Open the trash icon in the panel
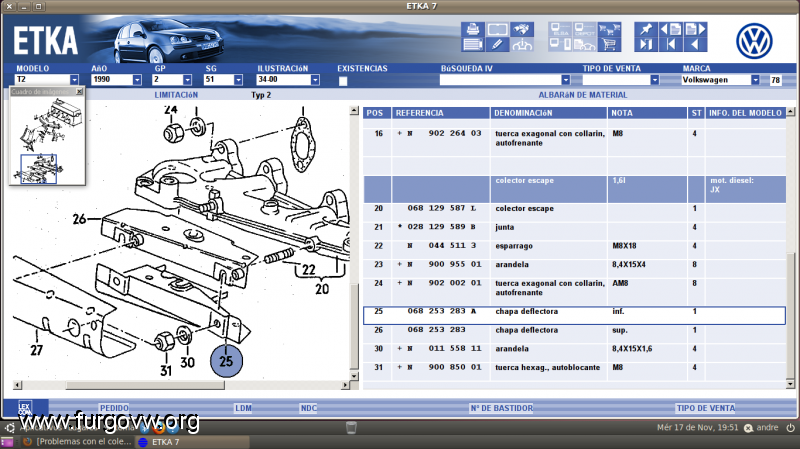Image resolution: width=800 pixels, height=449 pixels. (351, 427)
